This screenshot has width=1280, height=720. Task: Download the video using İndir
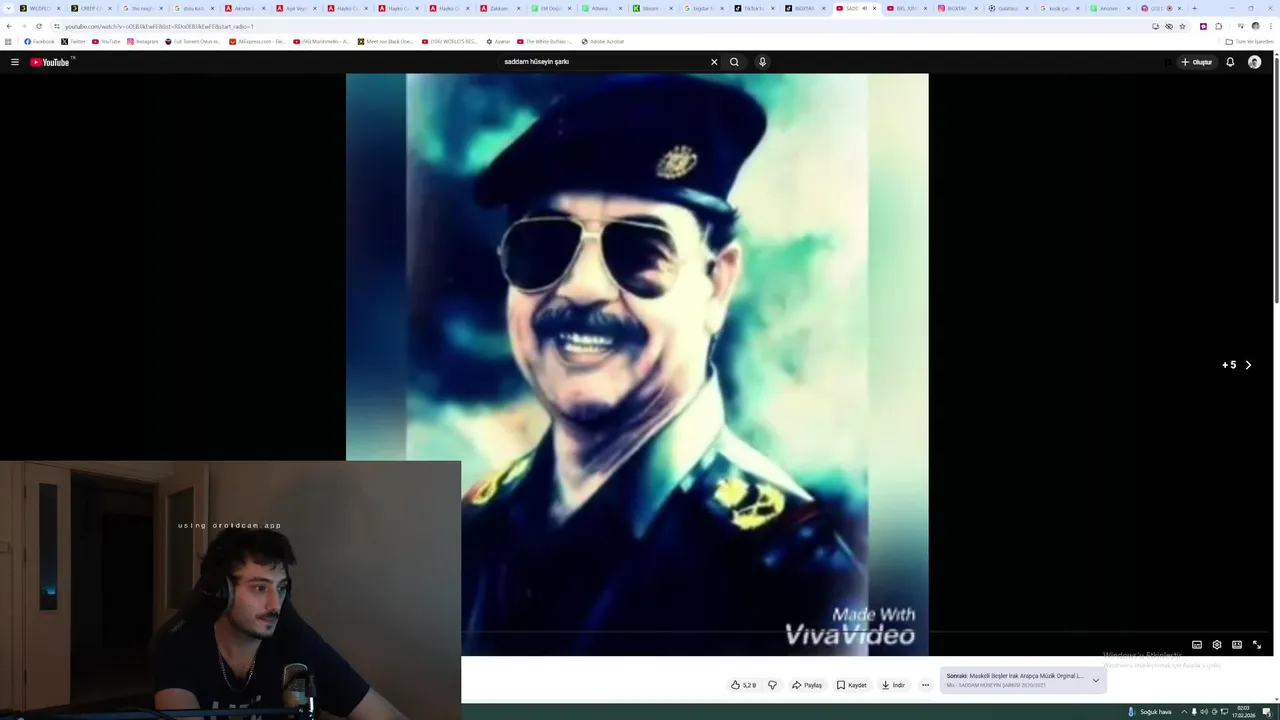893,685
